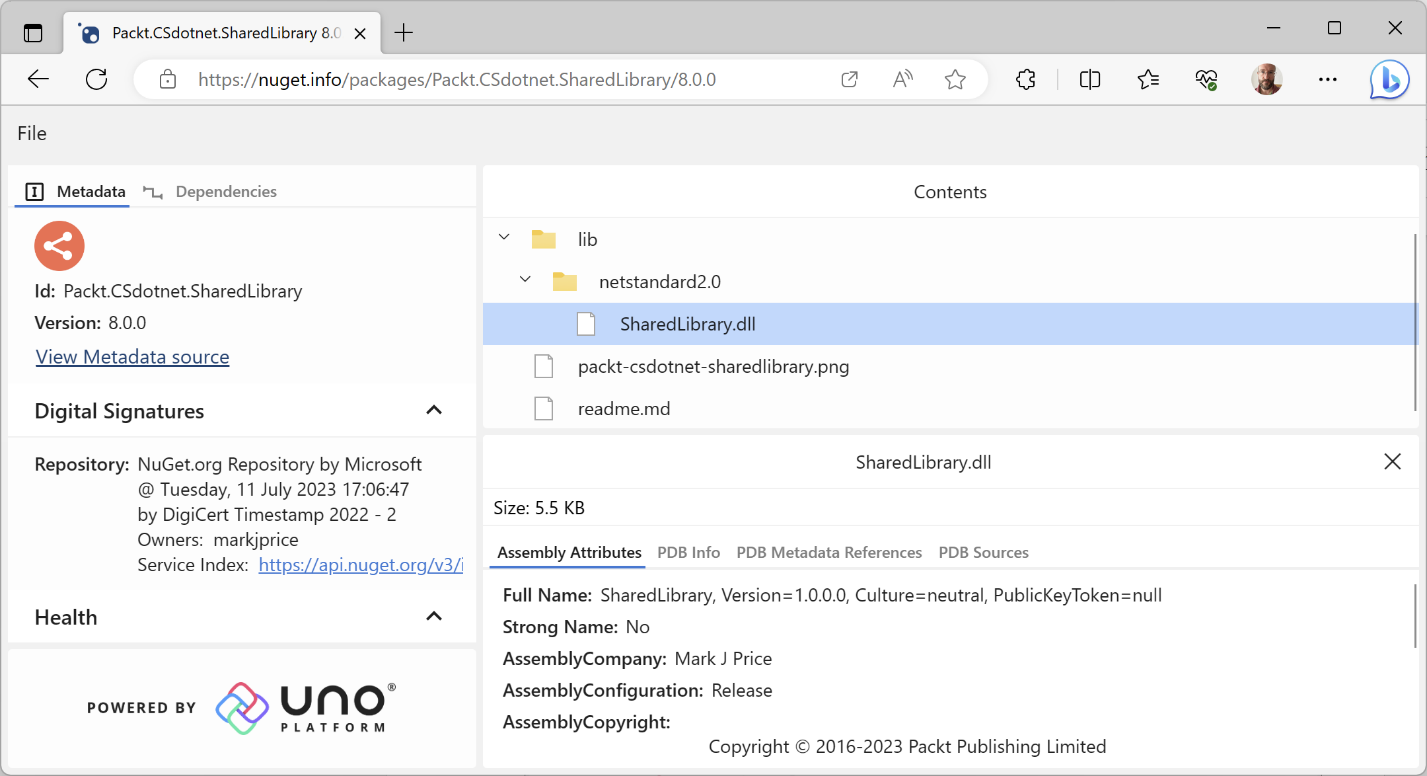Open the PDB Sources tab
Viewport: 1427px width, 776px height.
pos(984,552)
